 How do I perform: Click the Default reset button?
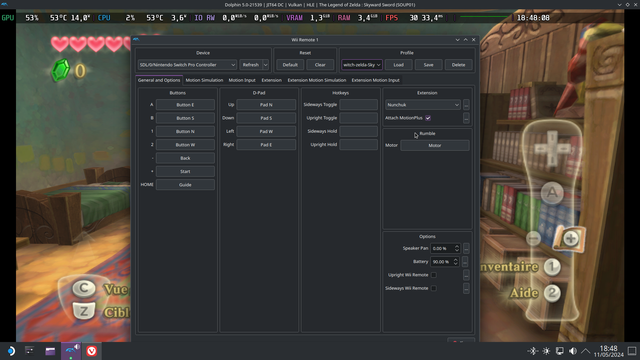(x=290, y=65)
